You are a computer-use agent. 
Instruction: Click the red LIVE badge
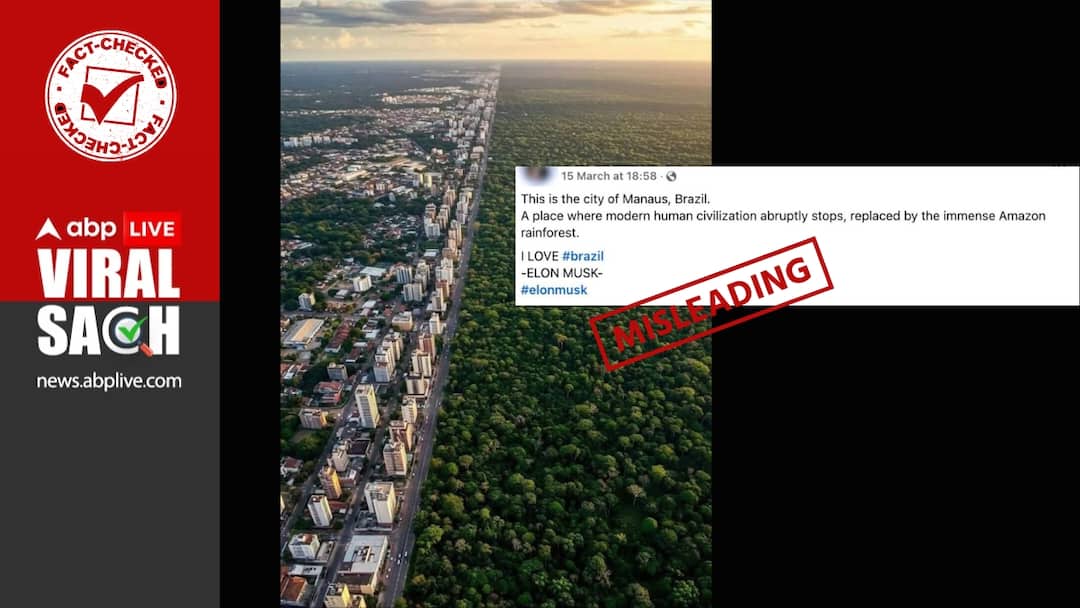(x=152, y=229)
